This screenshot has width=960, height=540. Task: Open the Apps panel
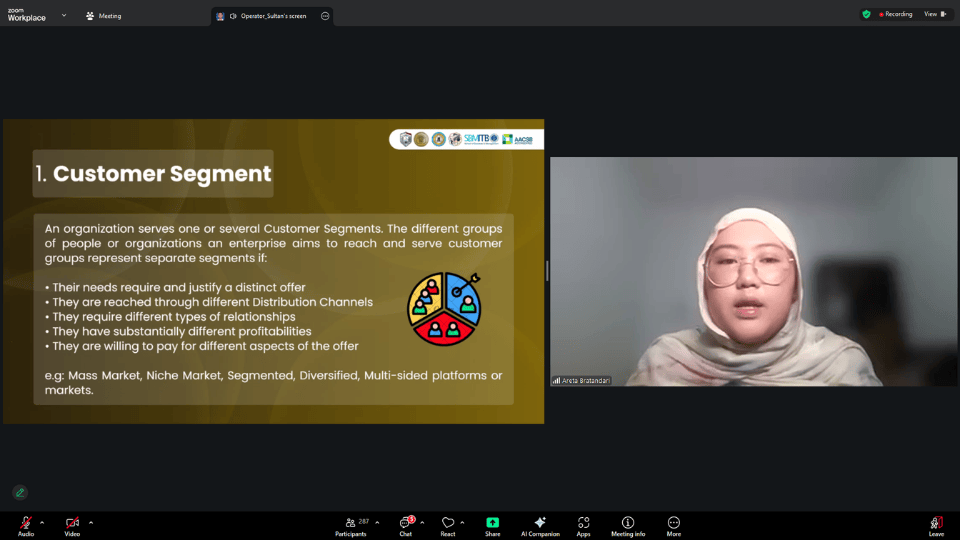click(583, 523)
